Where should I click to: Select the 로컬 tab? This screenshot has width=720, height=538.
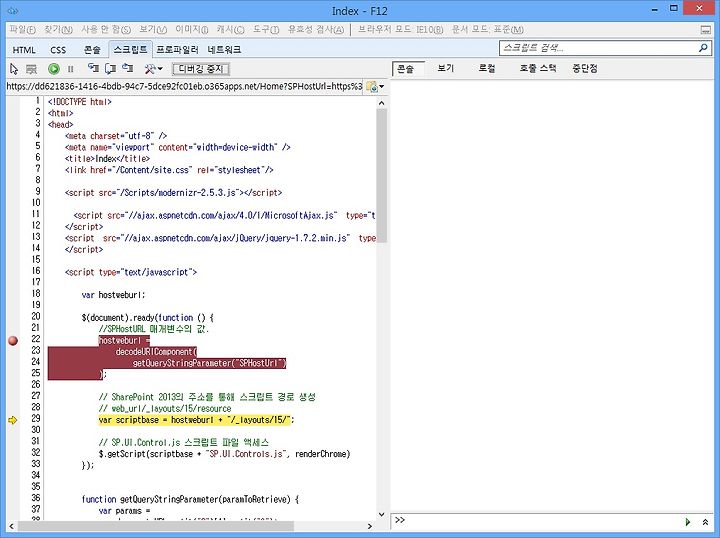487,68
